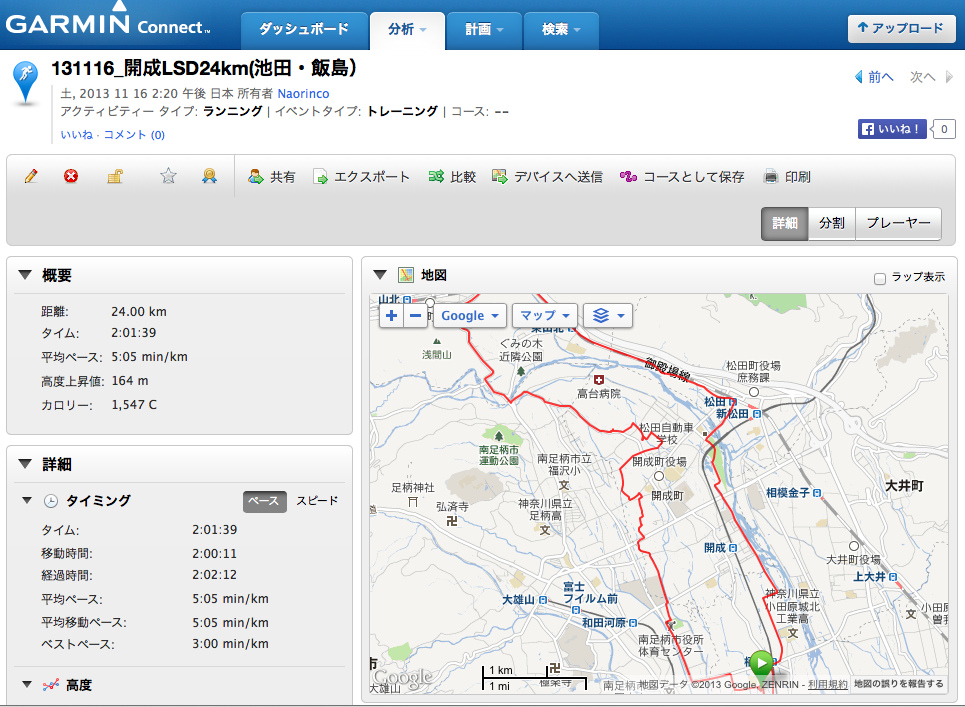Click the Facebook いいね！ button
Viewport: 965px width, 707px height.
click(x=892, y=129)
